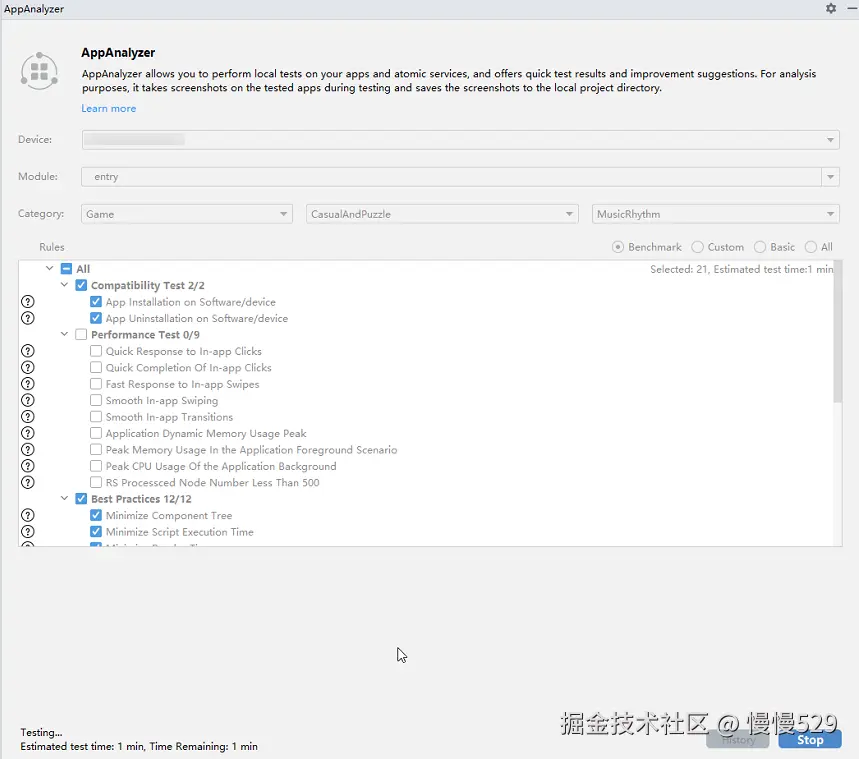
Task: Enable Smooth In-app Swiping rule
Action: pyautogui.click(x=96, y=400)
